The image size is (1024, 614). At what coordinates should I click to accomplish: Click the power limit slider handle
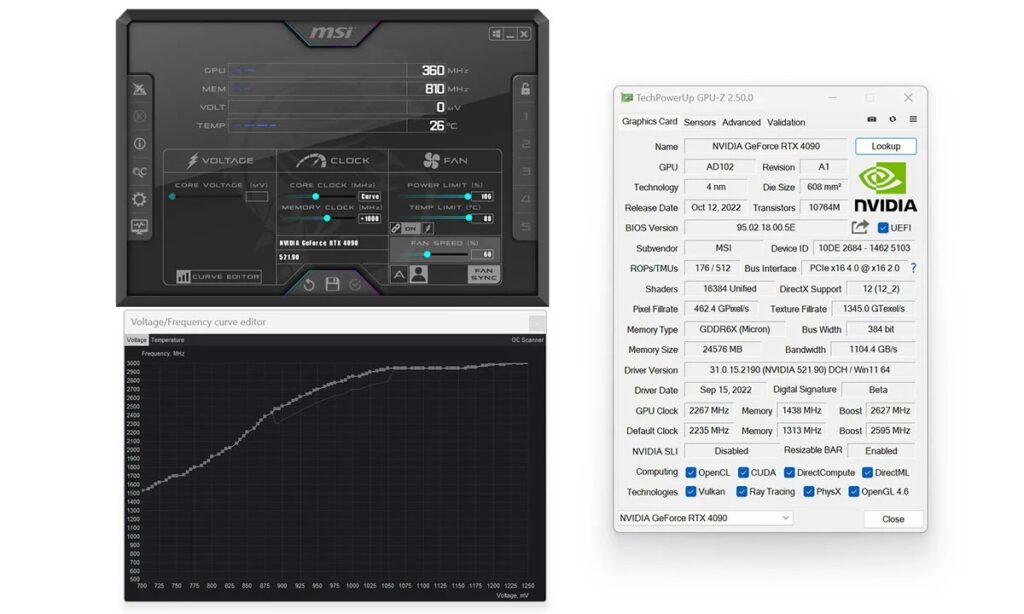point(468,196)
